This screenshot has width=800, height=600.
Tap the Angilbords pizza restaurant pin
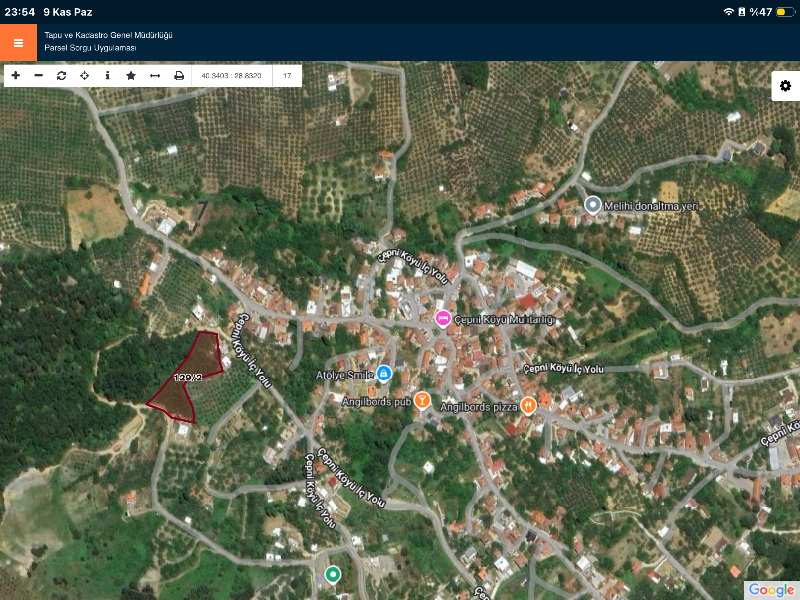[x=529, y=405]
